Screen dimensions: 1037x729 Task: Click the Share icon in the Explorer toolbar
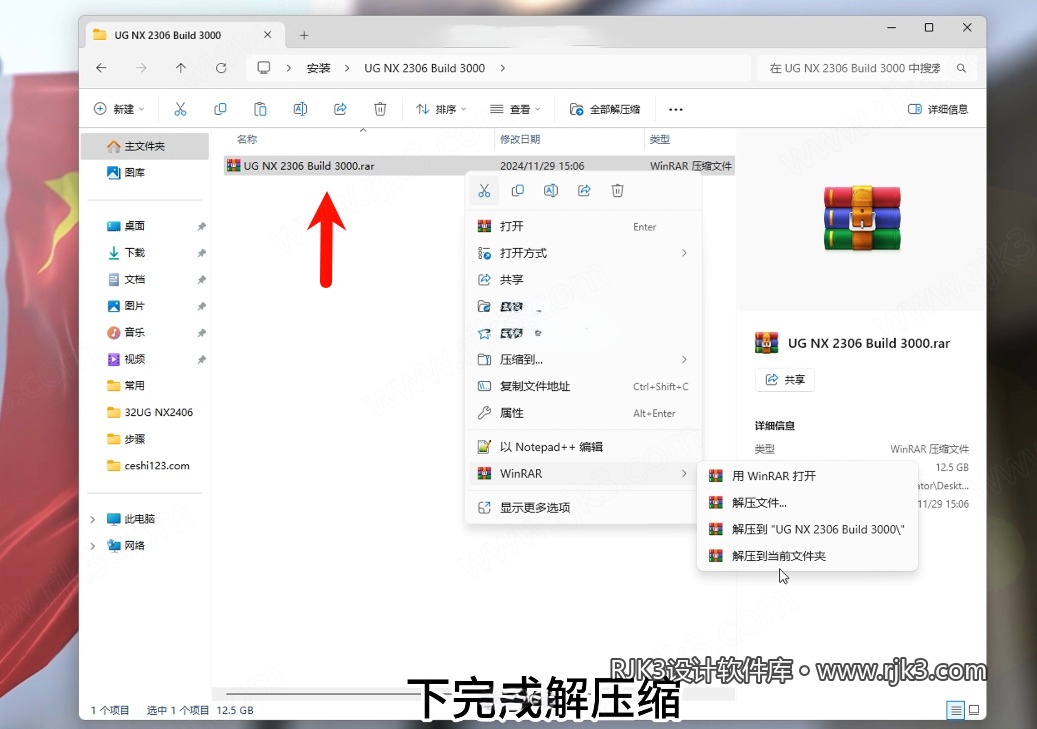pos(340,109)
